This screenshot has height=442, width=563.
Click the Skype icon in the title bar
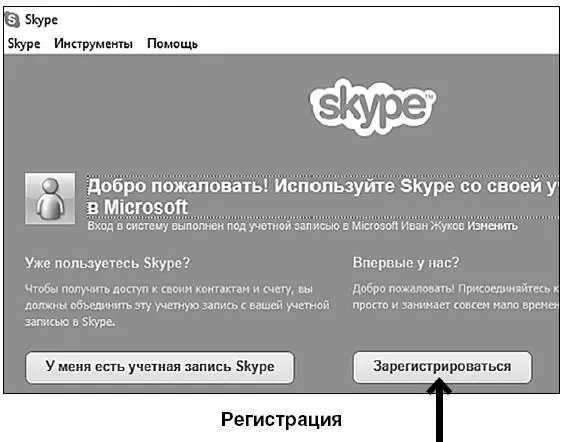pos(12,19)
